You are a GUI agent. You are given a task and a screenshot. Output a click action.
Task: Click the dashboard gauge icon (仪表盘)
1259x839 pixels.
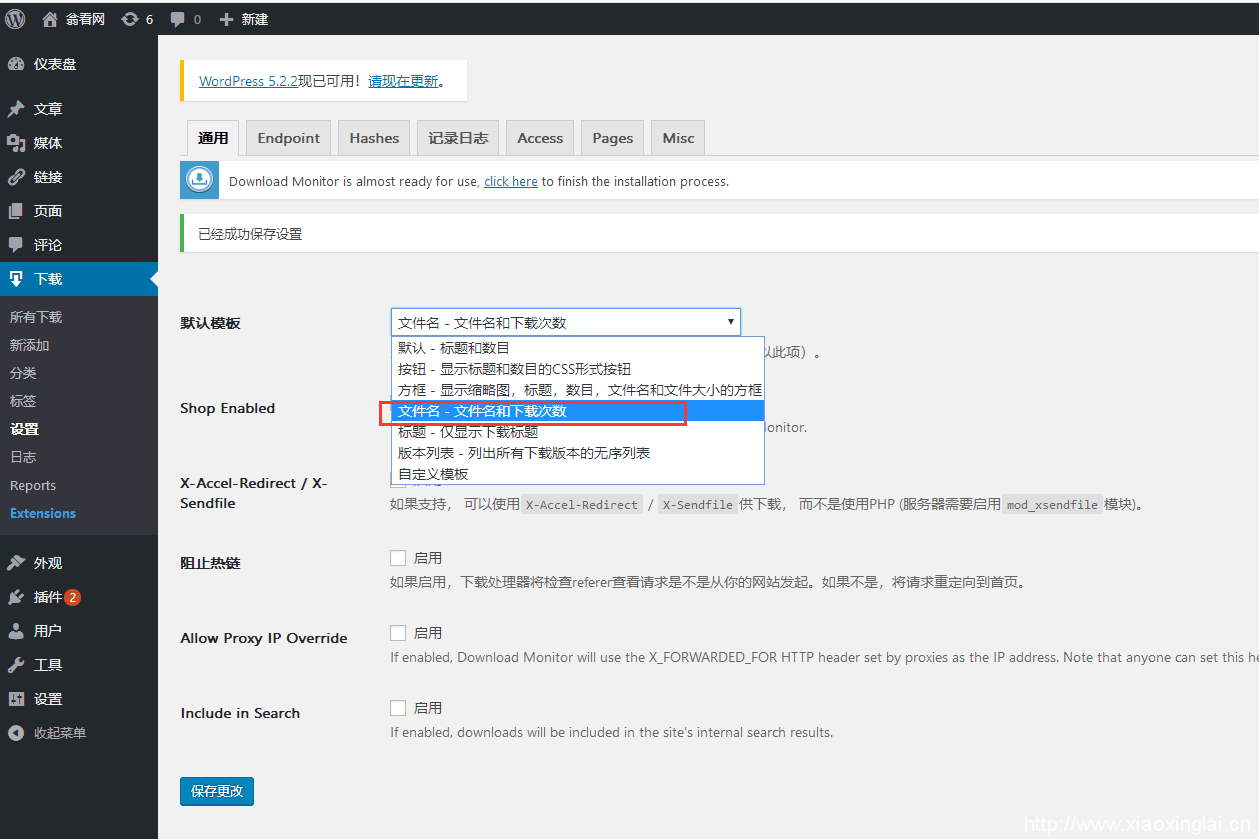[16, 64]
